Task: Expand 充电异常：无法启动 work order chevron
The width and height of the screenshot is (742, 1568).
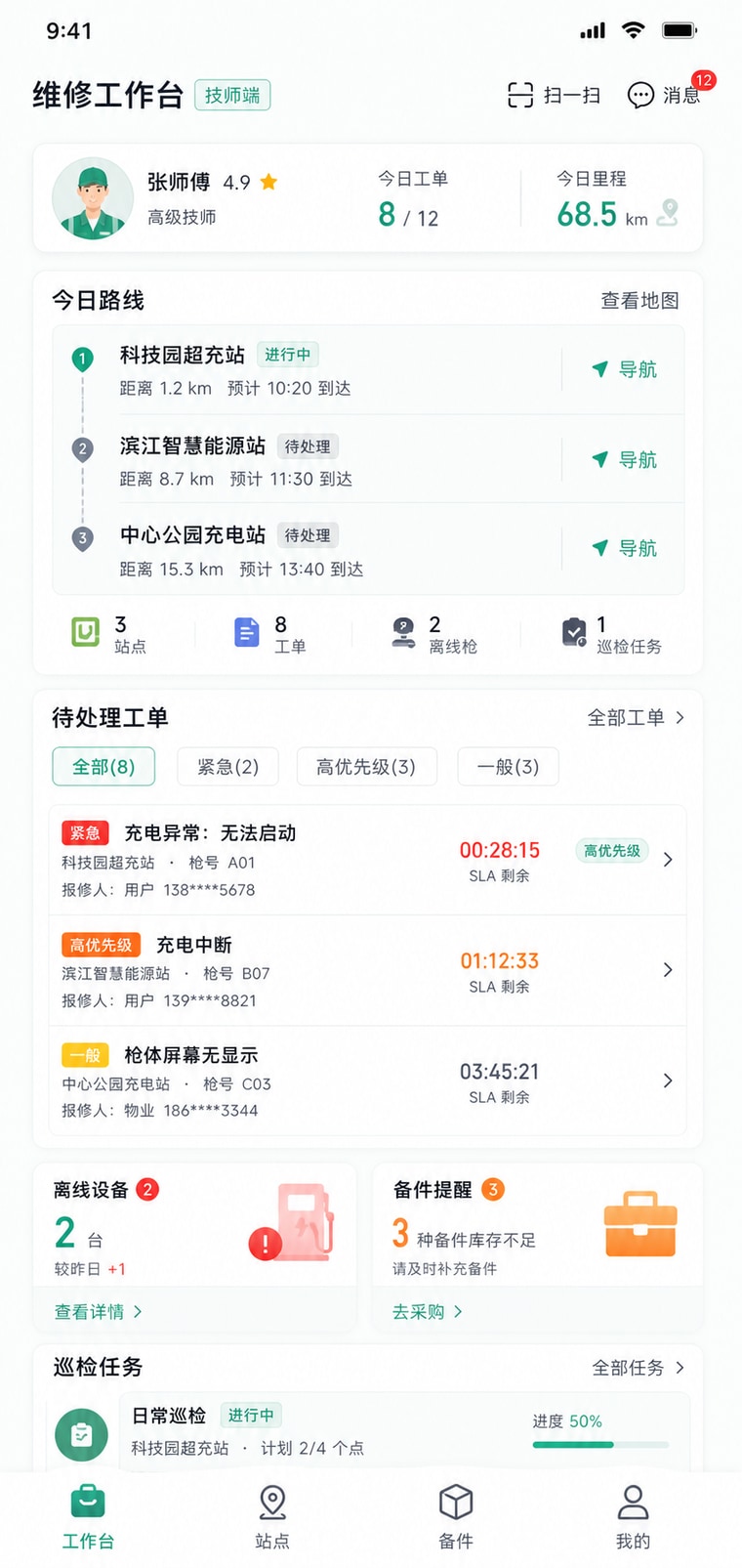Action: click(x=668, y=860)
